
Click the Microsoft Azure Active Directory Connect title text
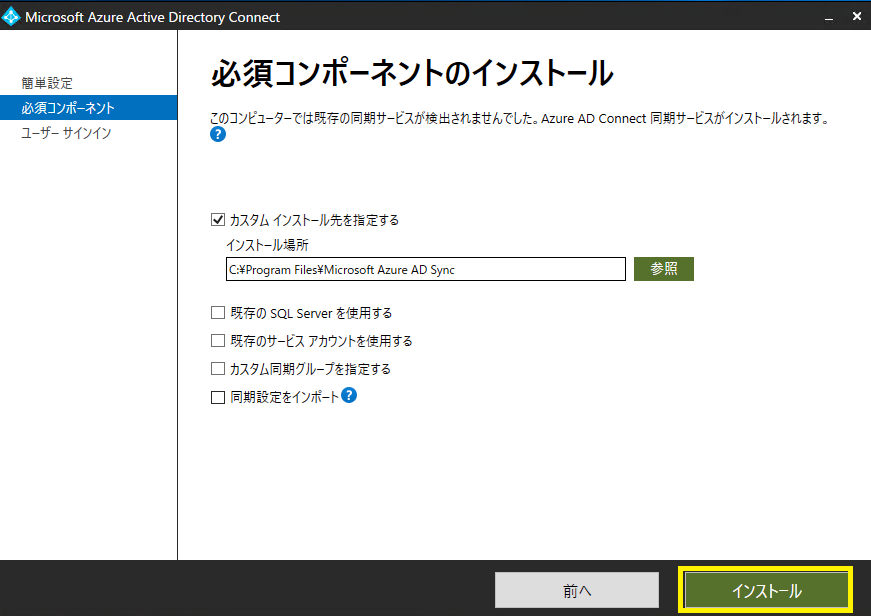click(x=152, y=17)
